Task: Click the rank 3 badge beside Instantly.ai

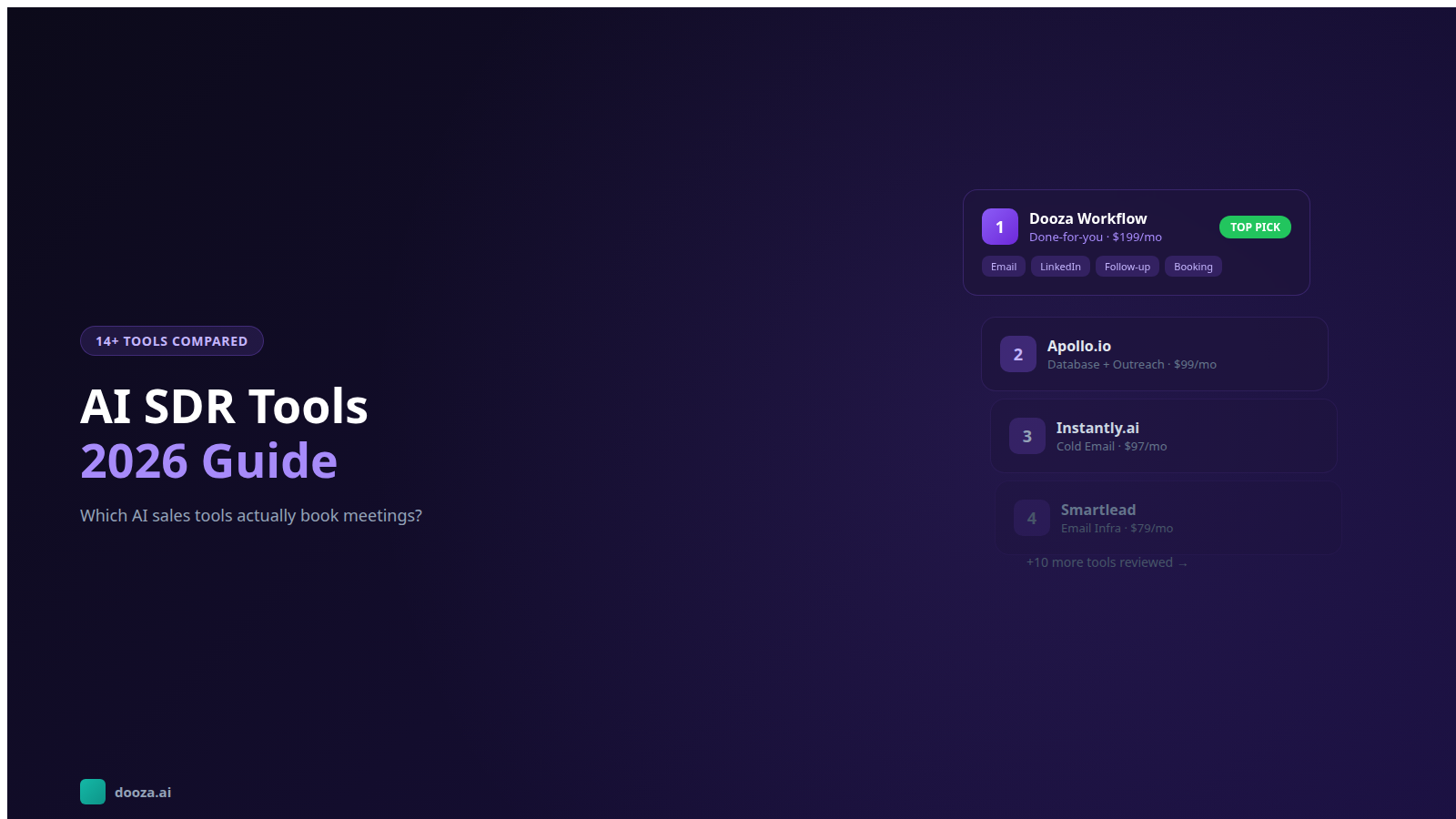Action: [1027, 436]
